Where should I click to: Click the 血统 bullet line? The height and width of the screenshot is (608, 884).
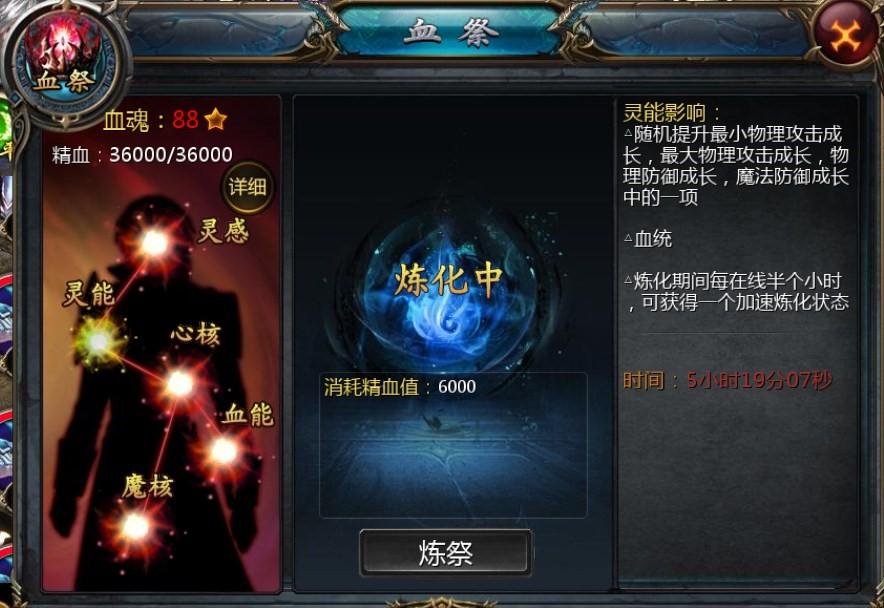(648, 239)
